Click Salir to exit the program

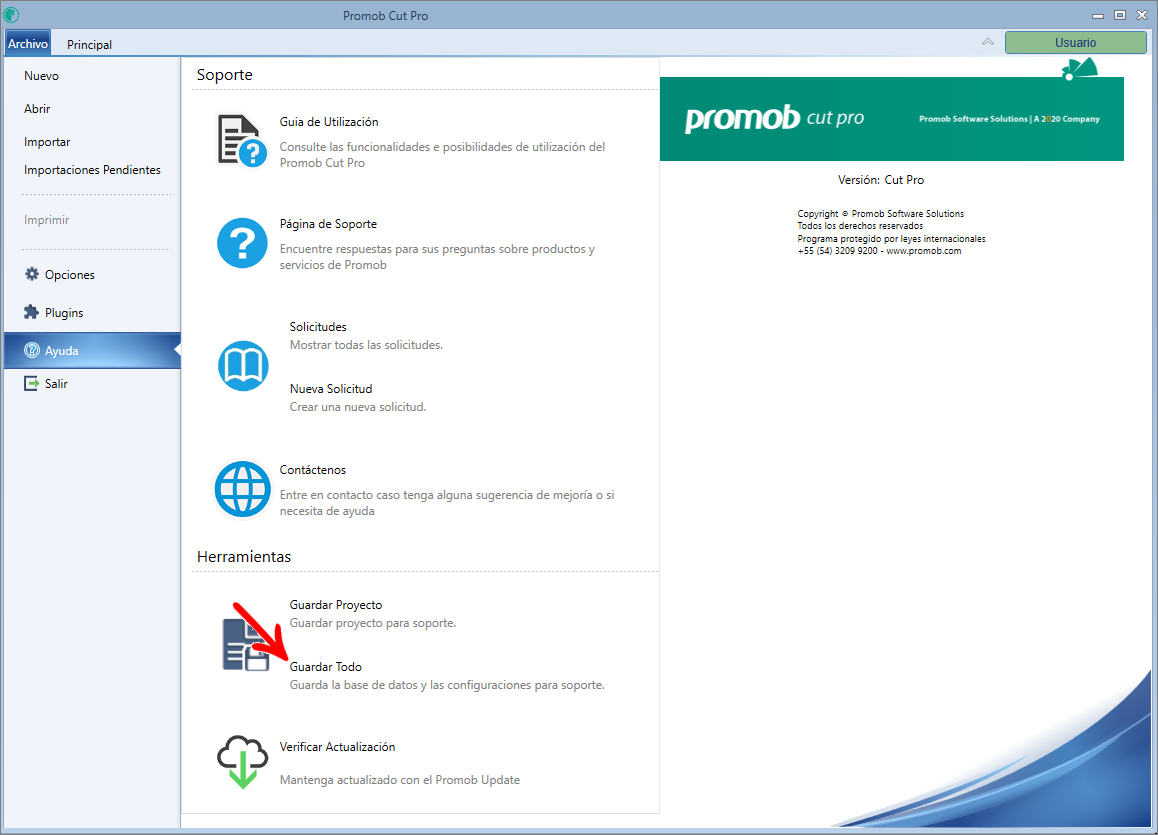click(x=56, y=384)
